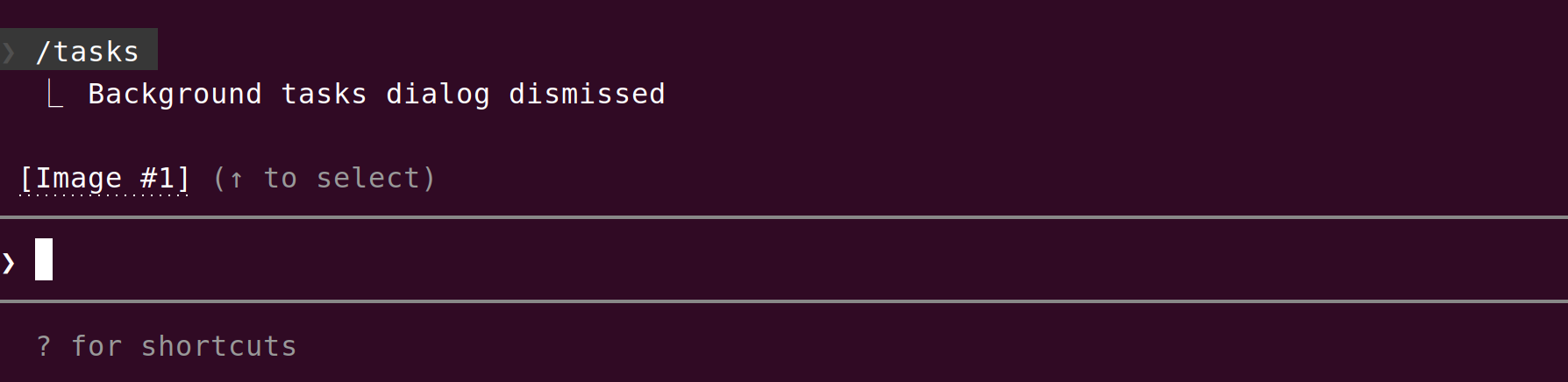This screenshot has height=382, width=1568.
Task: Focus the block cursor in prompt
Action: [x=44, y=259]
